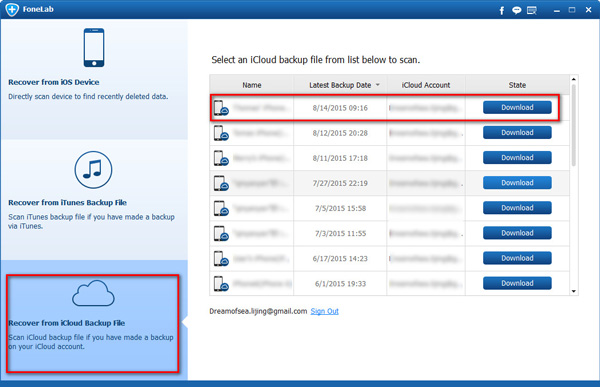Click scrollbar up arrow in backup list
600x387 pixels.
(574, 79)
